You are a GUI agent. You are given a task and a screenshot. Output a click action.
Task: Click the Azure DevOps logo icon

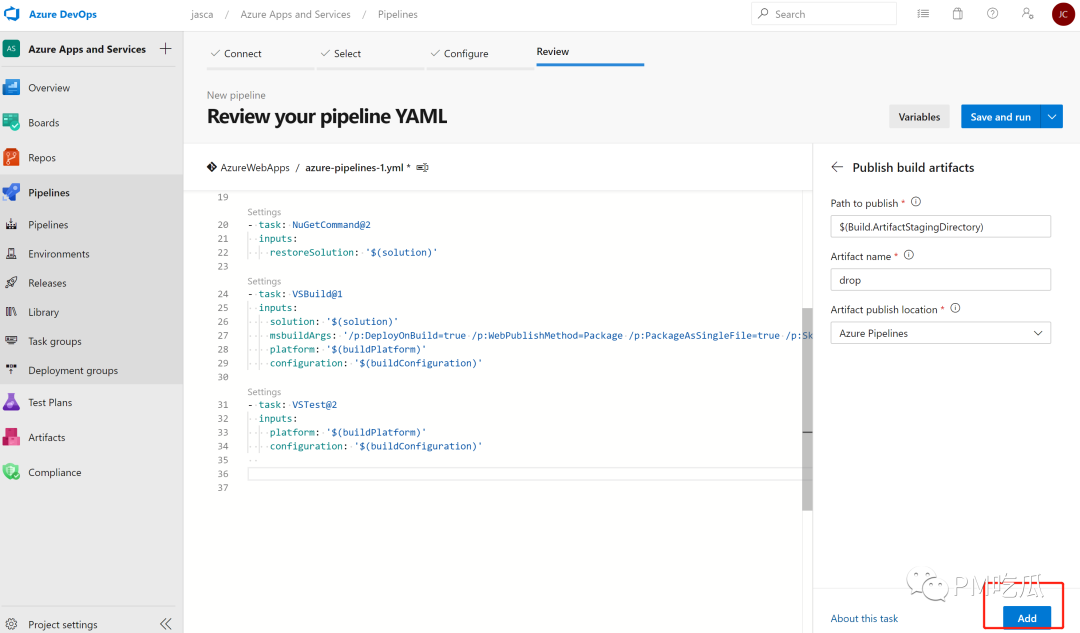click(12, 14)
